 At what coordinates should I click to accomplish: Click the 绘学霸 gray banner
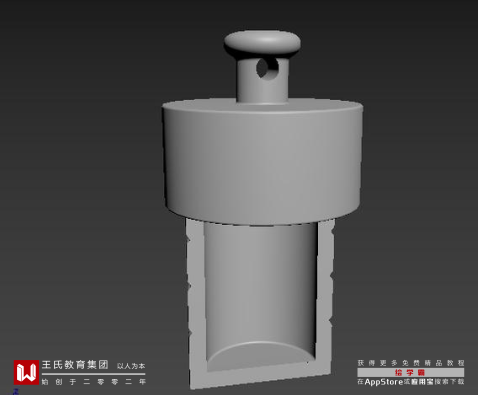click(411, 372)
